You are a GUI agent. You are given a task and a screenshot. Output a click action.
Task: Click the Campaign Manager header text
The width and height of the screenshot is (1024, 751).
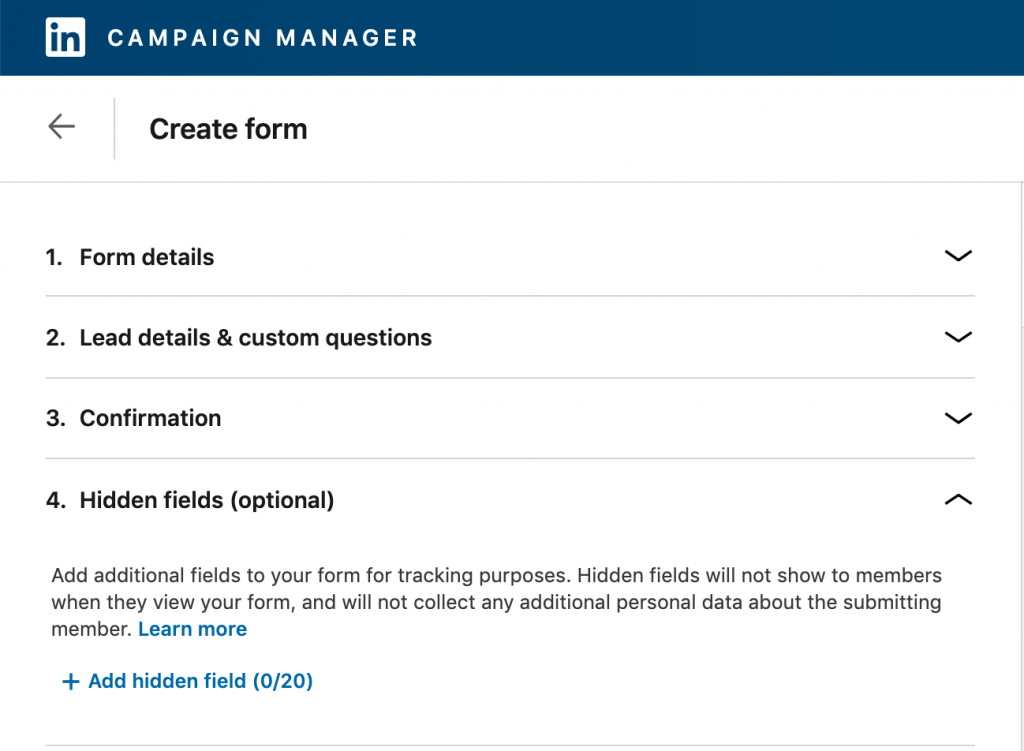tap(263, 38)
